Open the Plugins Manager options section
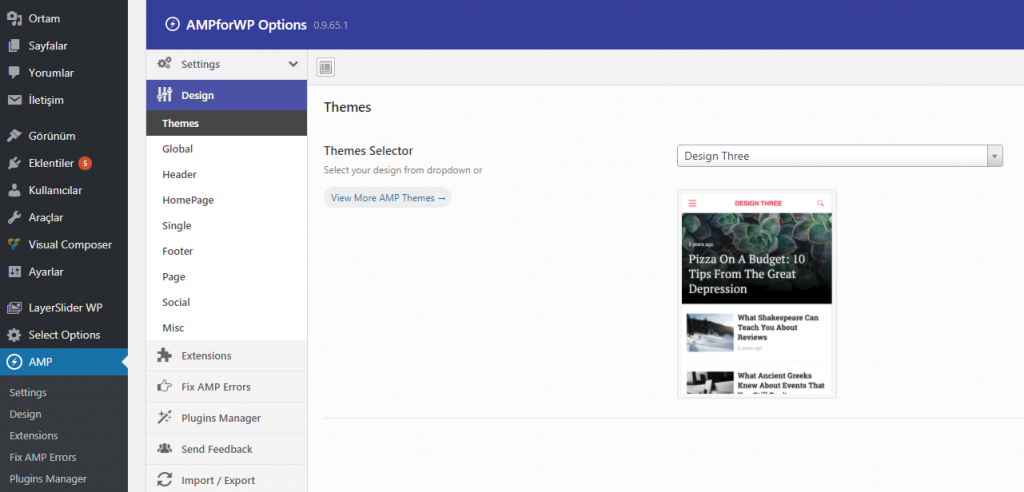This screenshot has width=1024, height=492. tap(227, 418)
